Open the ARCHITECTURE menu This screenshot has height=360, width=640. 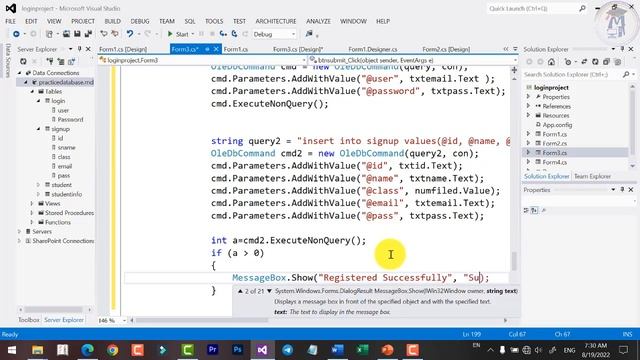[276, 21]
